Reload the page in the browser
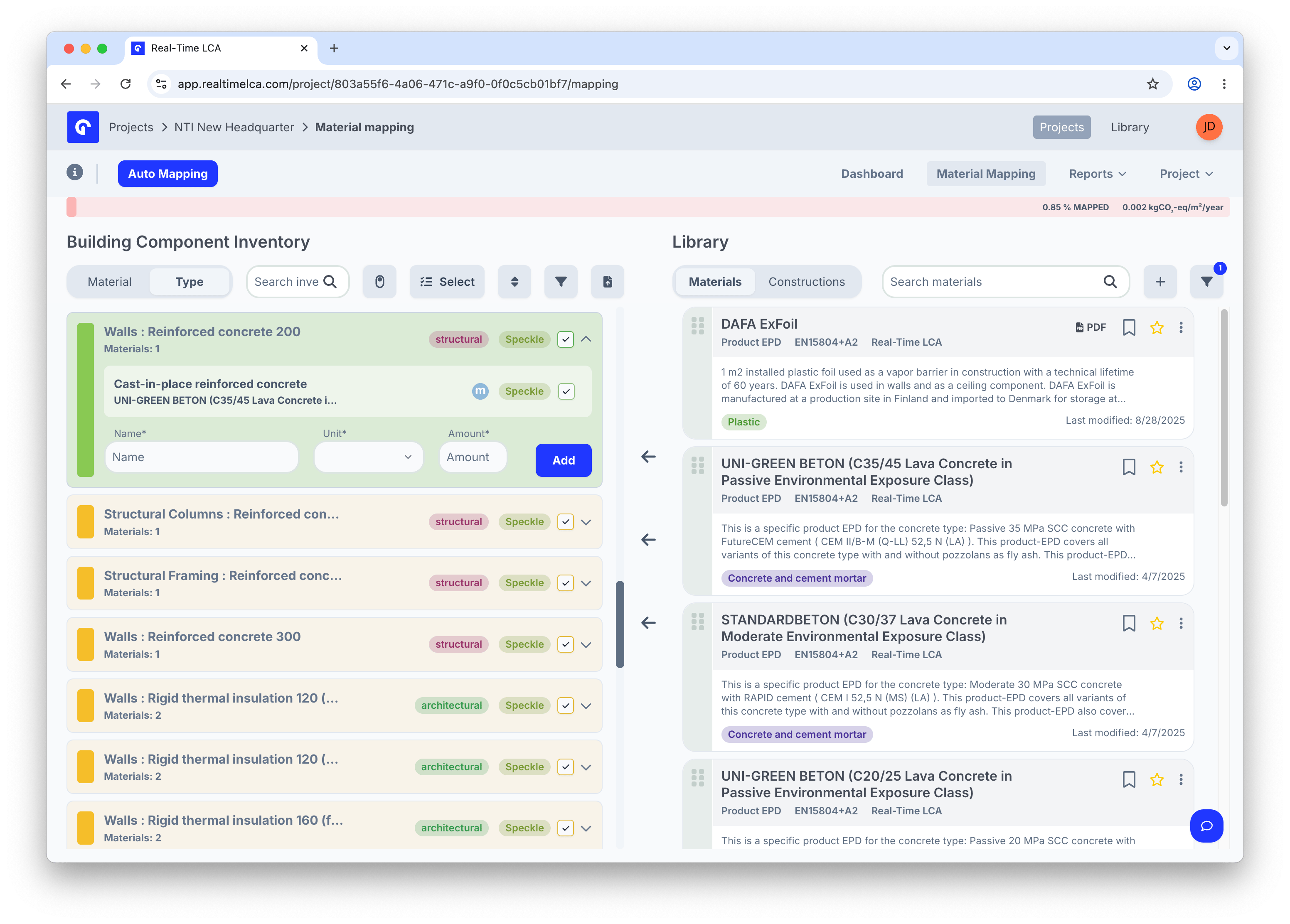 click(126, 84)
